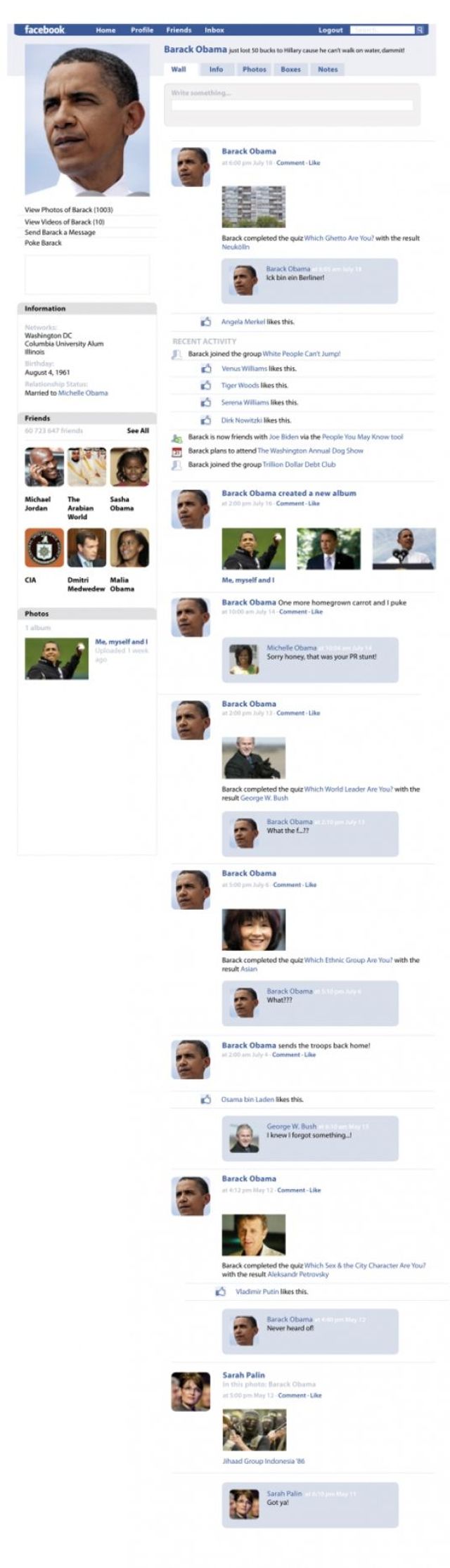Image resolution: width=450 pixels, height=1568 pixels.
Task: Open Michael Jordan's friend picture
Action: click(44, 467)
